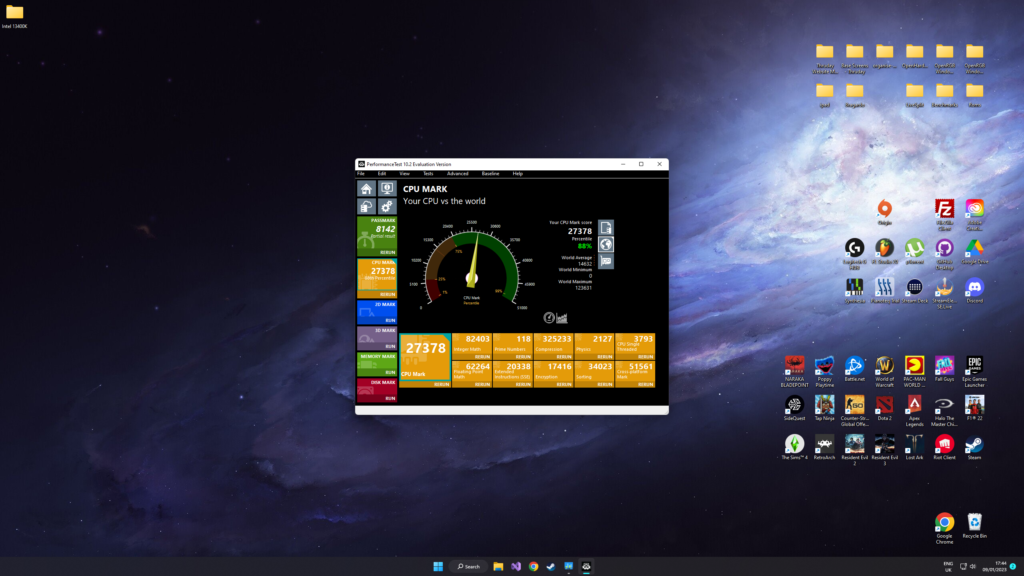Run the 2D Mark test
Image resolution: width=1024 pixels, height=576 pixels.
pyautogui.click(x=391, y=321)
